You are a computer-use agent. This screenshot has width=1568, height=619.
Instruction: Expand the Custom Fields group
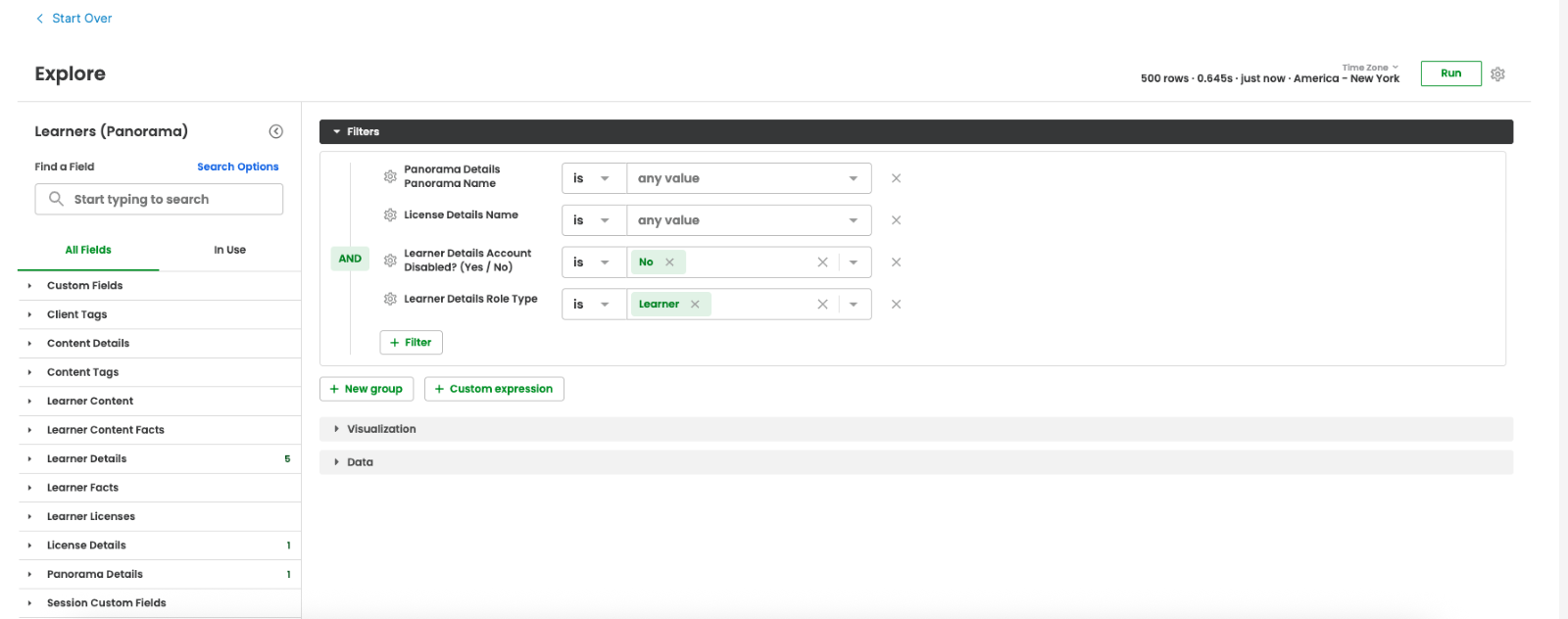[159, 286]
